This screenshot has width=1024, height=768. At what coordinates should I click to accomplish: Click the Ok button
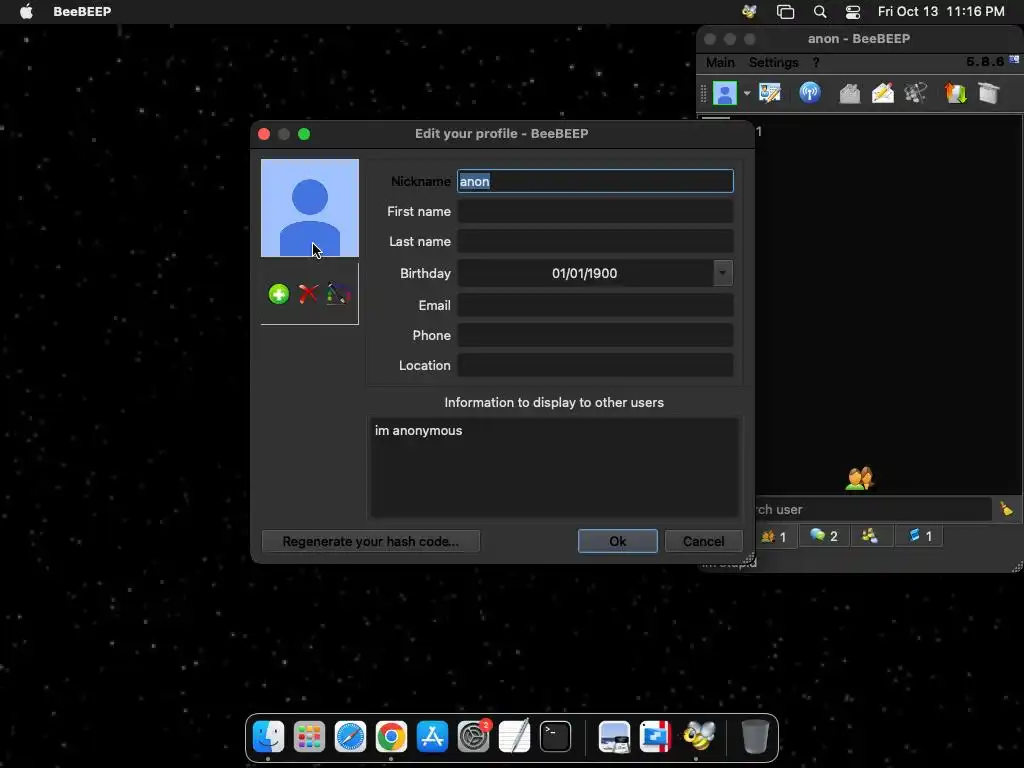(x=618, y=541)
